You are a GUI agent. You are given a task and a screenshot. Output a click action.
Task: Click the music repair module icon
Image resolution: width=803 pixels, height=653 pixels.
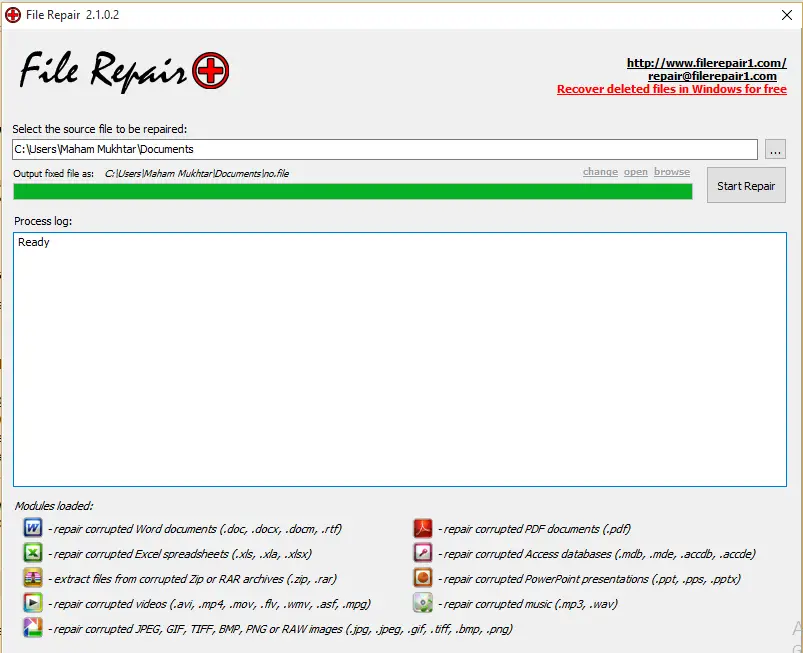point(423,603)
